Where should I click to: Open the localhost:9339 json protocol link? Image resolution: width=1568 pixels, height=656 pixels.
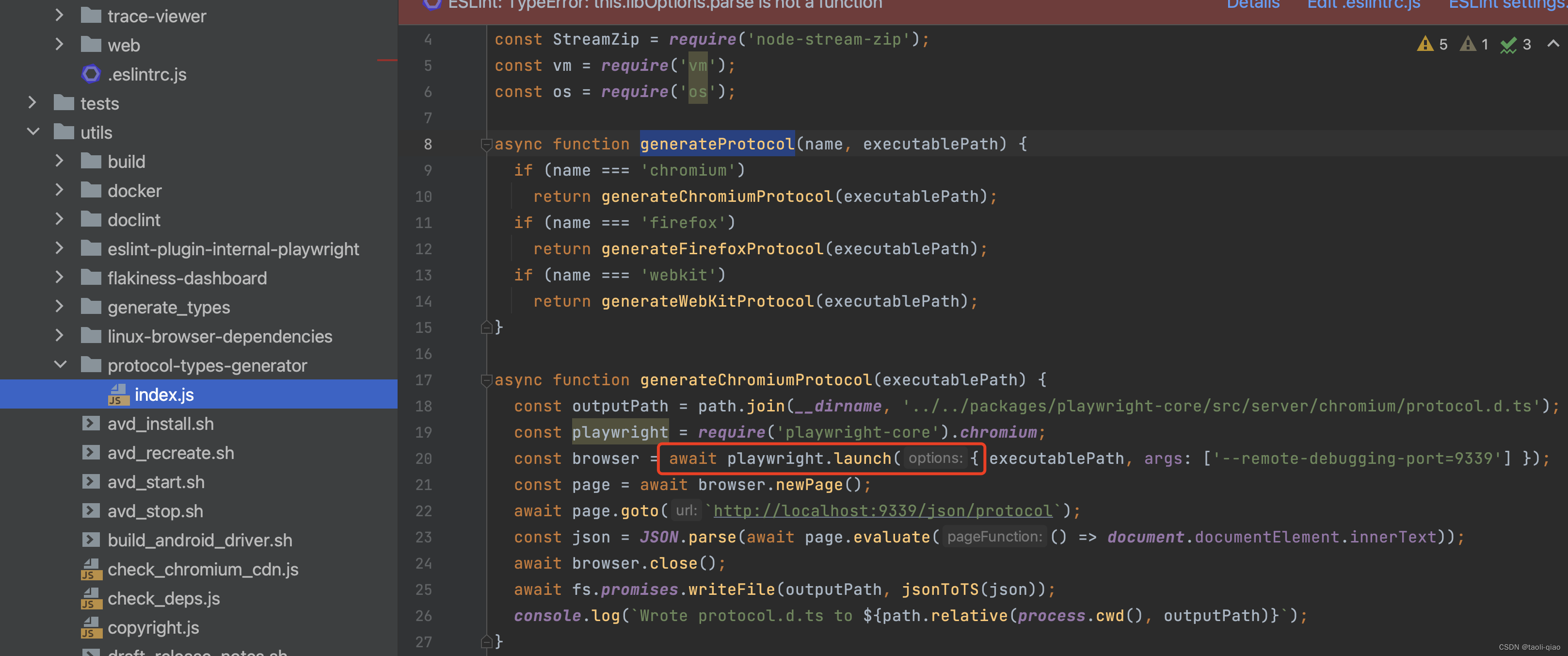pyautogui.click(x=882, y=511)
